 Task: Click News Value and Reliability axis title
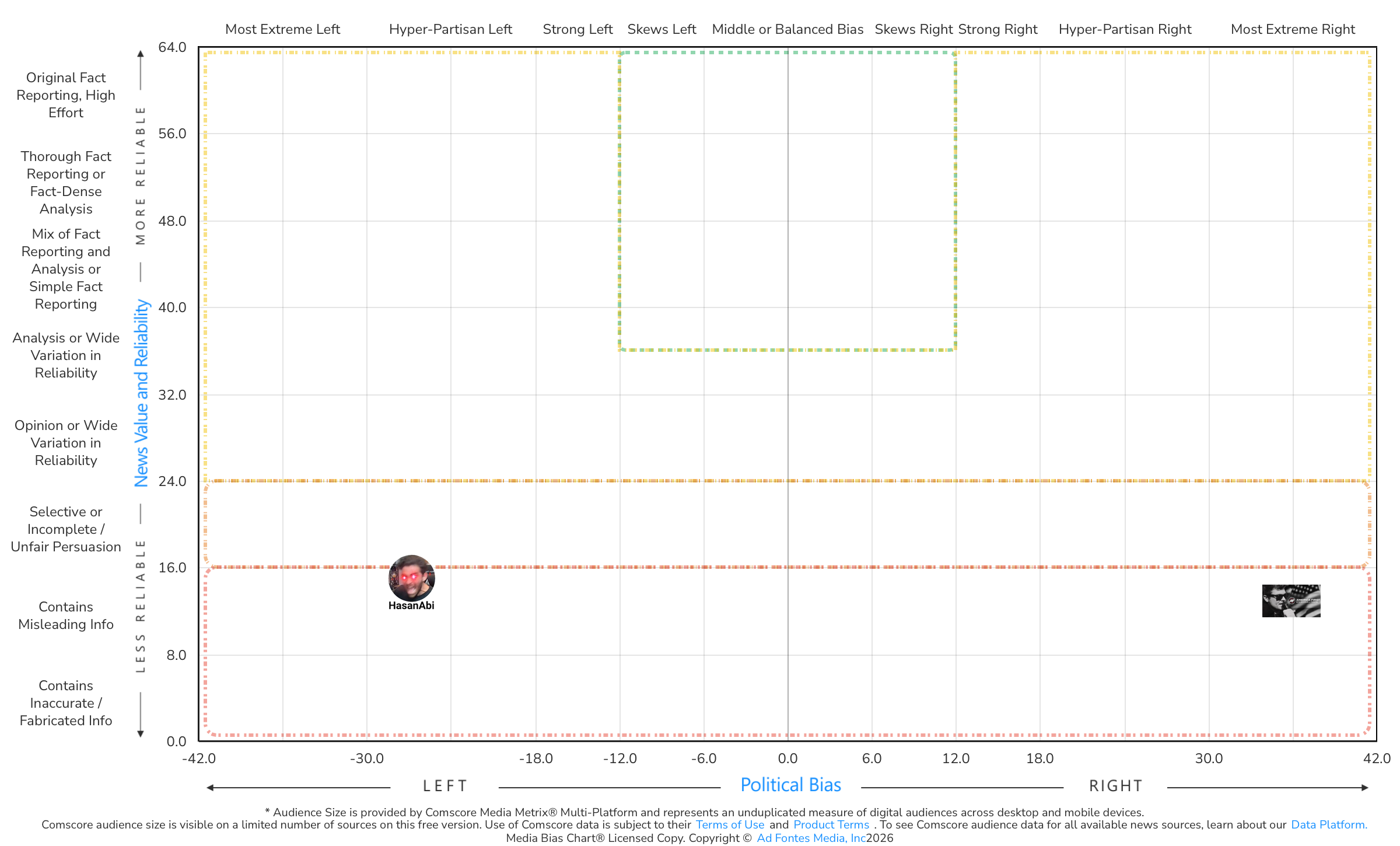[142, 393]
